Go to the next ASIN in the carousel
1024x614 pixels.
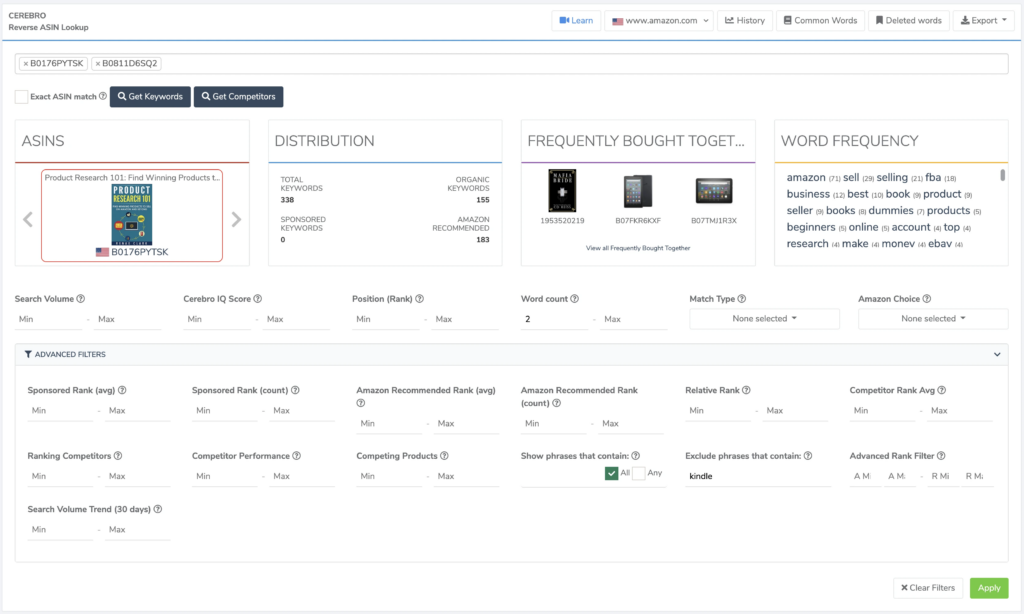(x=236, y=219)
